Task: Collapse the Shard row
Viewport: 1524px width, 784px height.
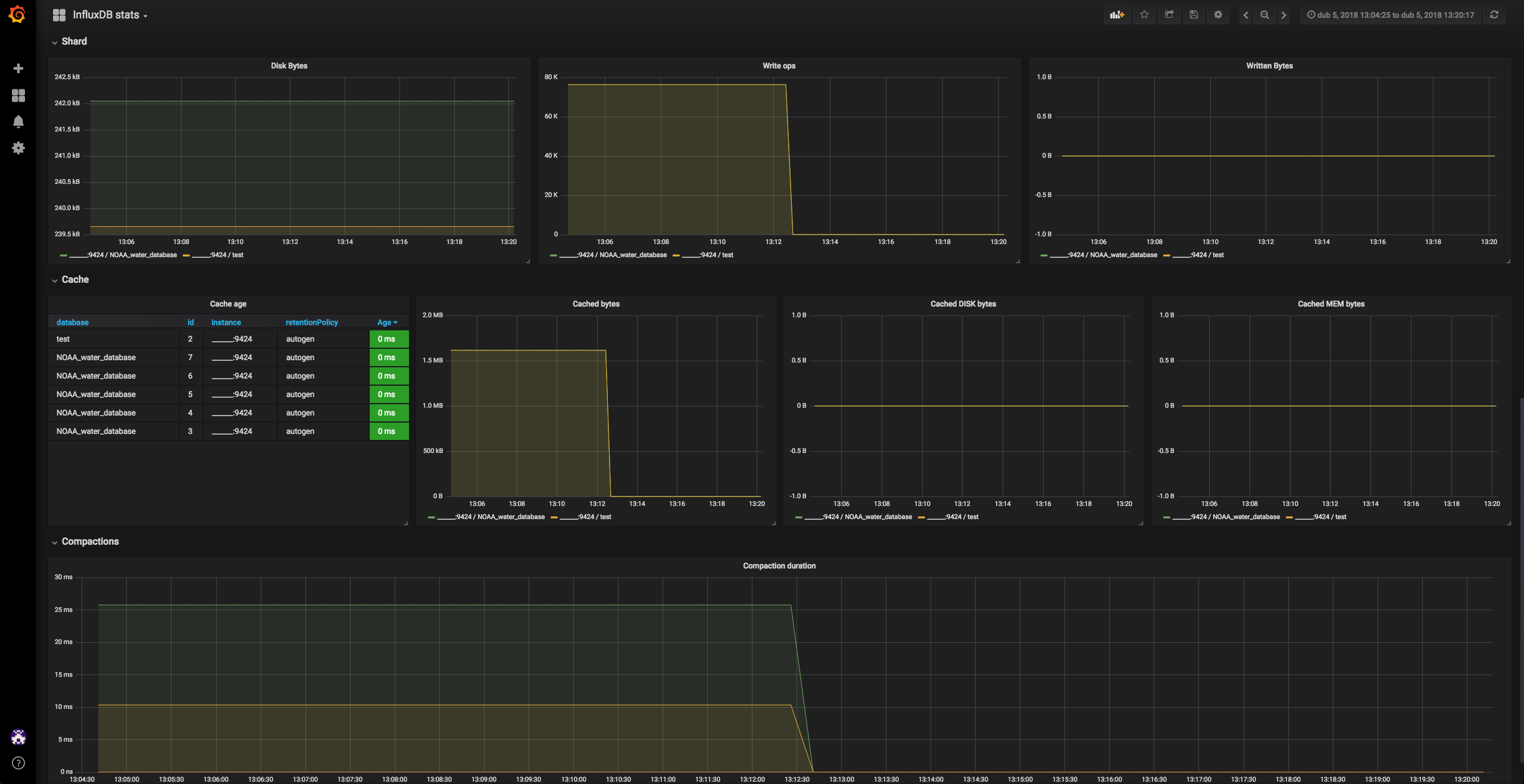Action: [74, 42]
